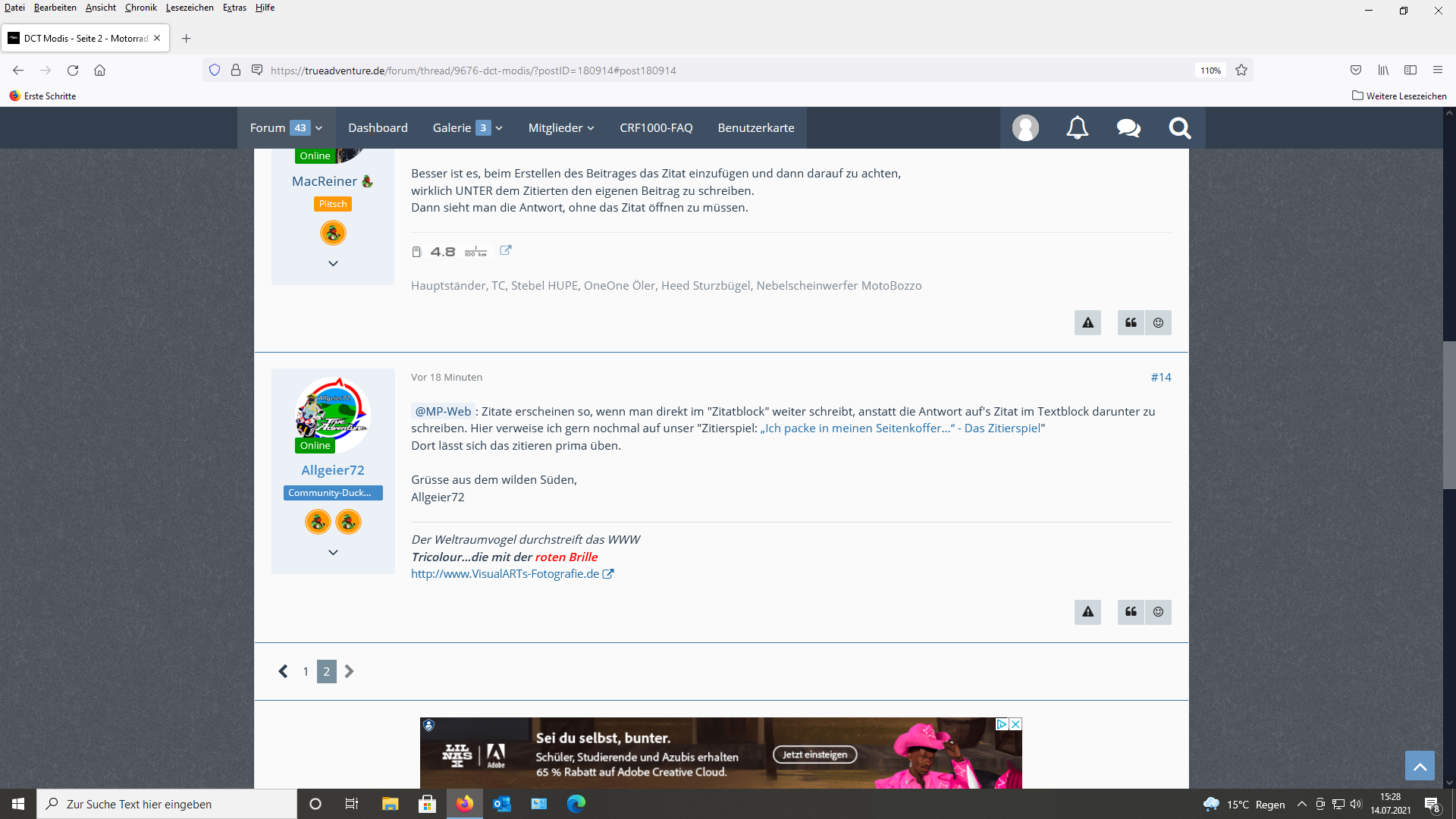Click the forum search magnifier icon

click(x=1179, y=127)
